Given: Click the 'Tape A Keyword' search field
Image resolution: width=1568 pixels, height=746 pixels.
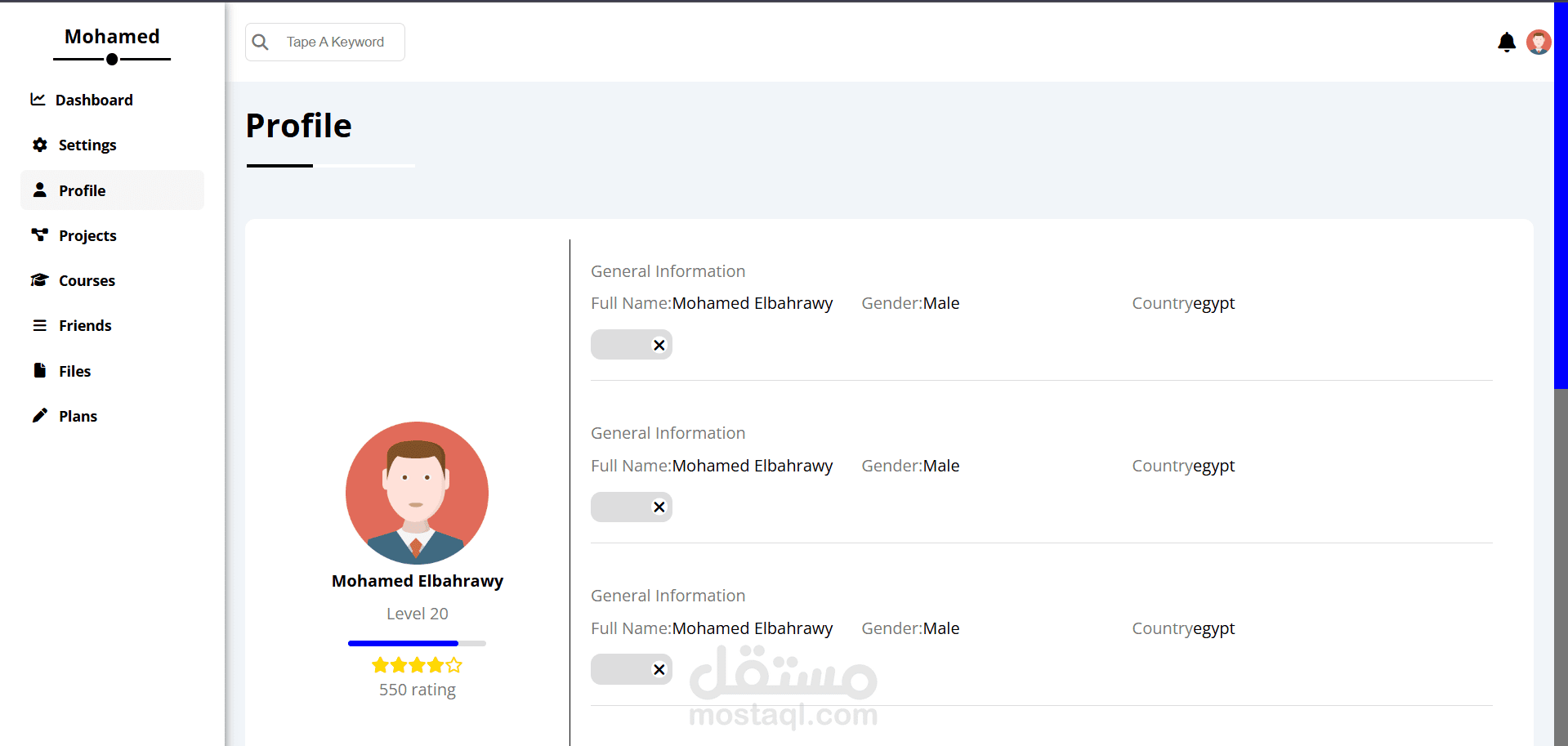Looking at the screenshot, I should point(325,42).
